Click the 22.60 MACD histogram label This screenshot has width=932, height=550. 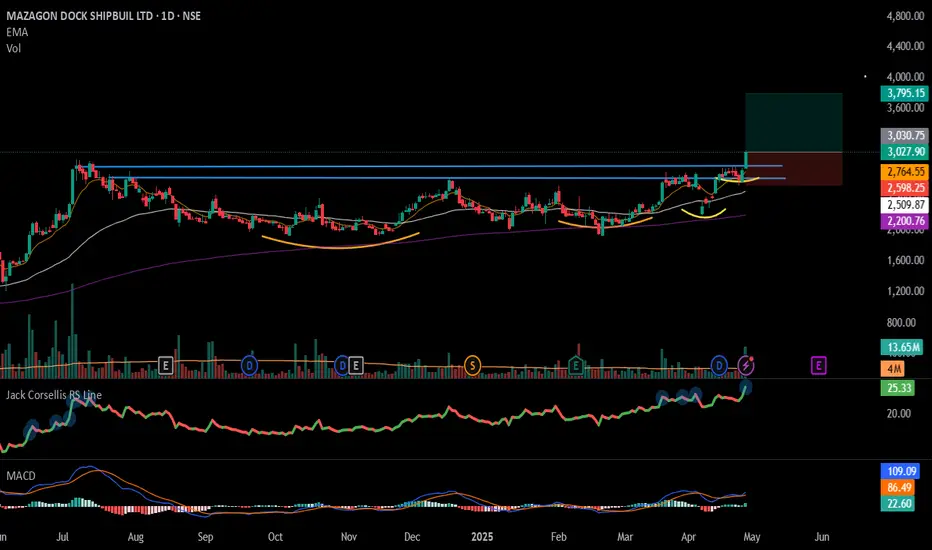[898, 504]
